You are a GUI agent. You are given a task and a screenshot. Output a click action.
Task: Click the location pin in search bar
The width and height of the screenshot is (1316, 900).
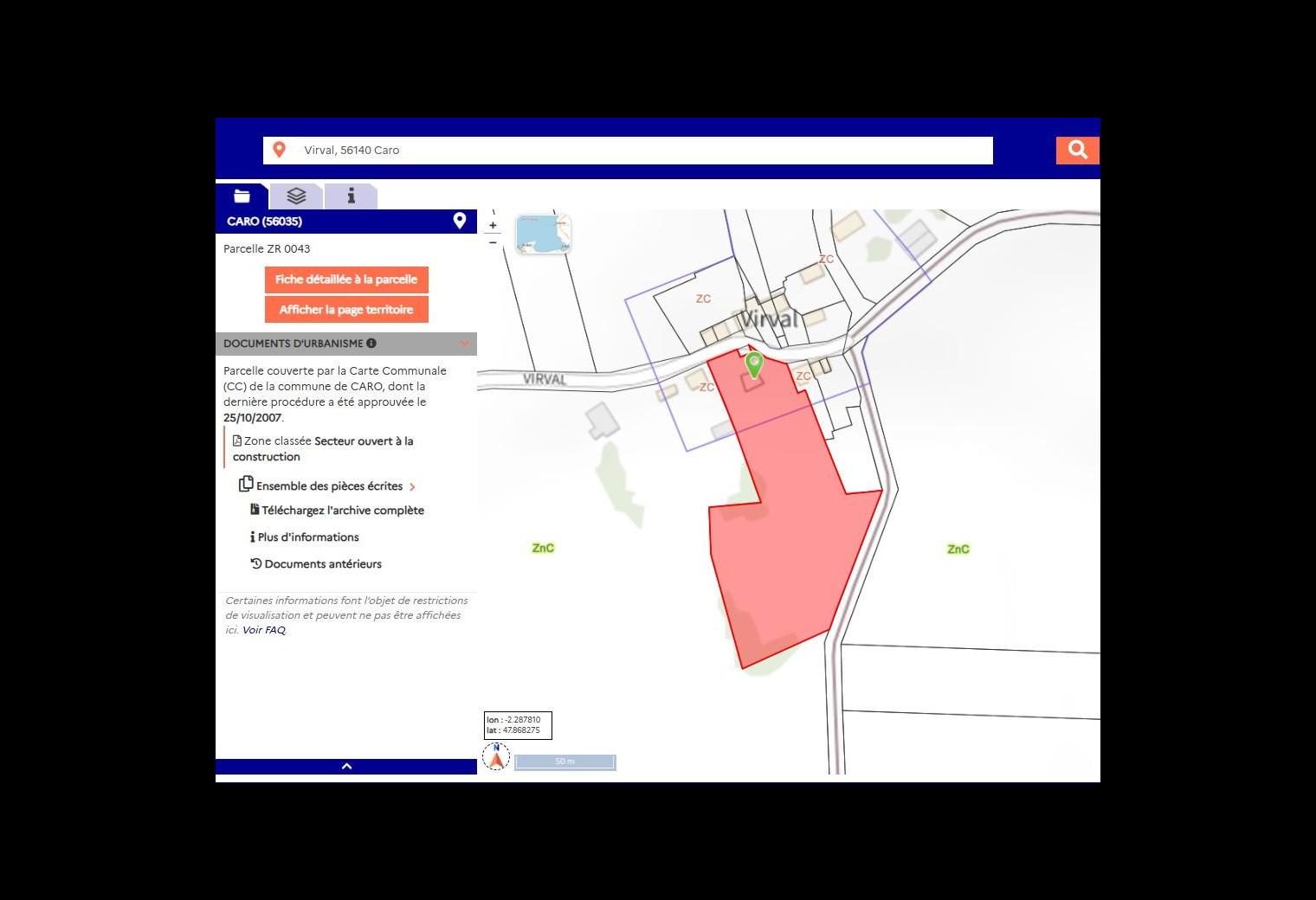pyautogui.click(x=280, y=150)
